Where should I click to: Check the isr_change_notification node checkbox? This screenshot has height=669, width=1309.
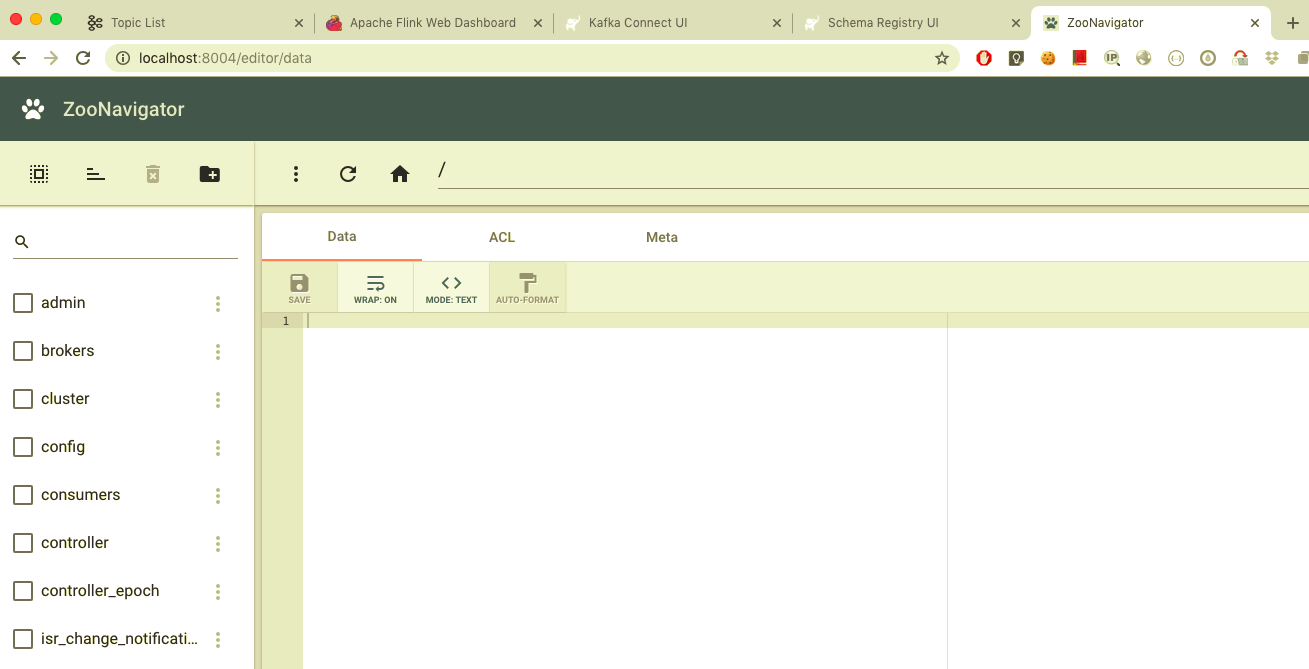coord(23,639)
